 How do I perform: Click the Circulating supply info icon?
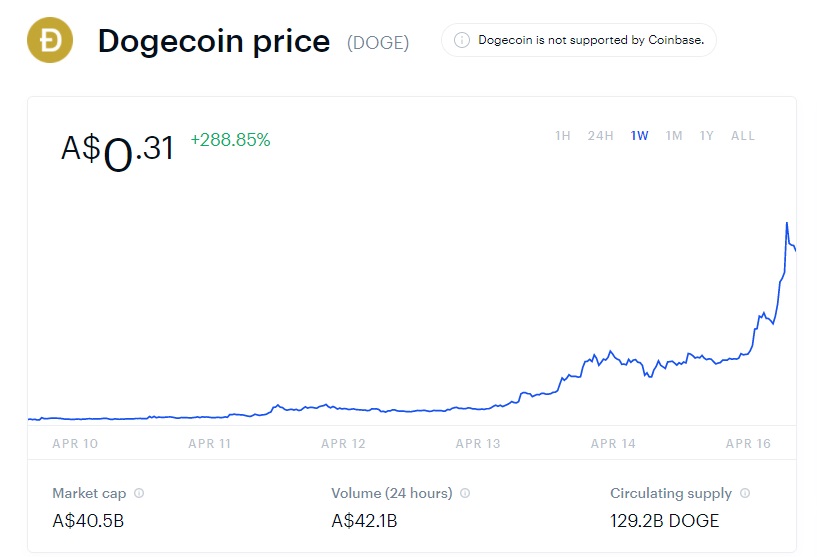click(x=745, y=493)
